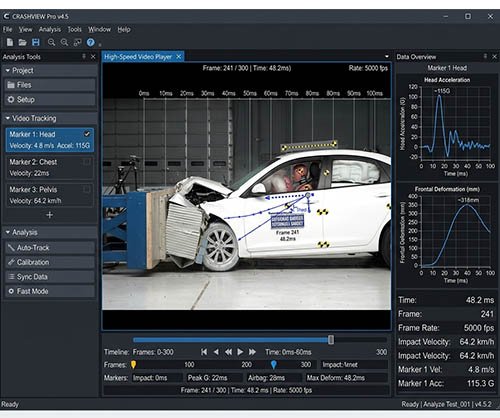
Task: Start Auto-Track analysis
Action: (x=50, y=248)
